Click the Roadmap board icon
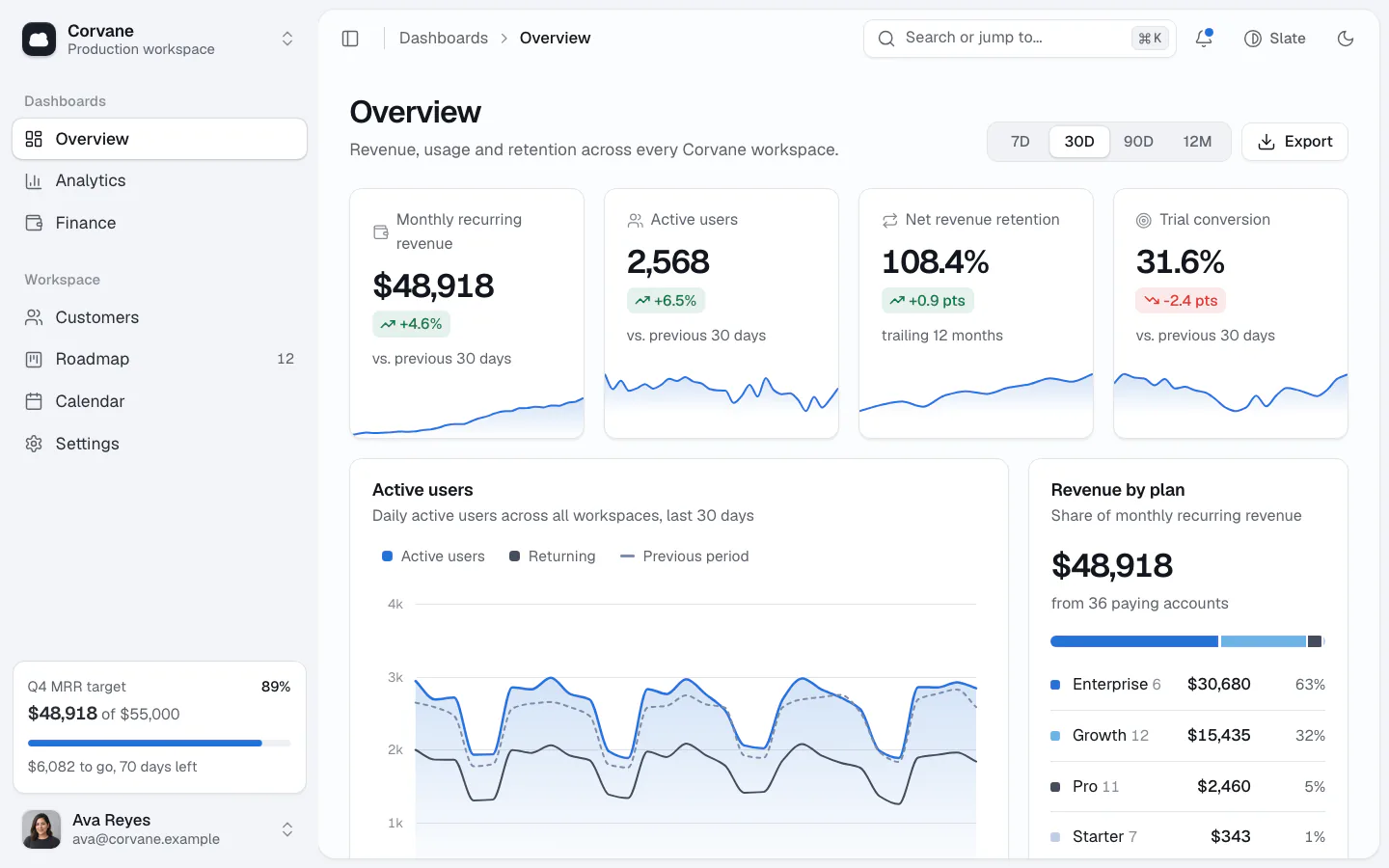The width and height of the screenshot is (1389, 868). coord(34,359)
